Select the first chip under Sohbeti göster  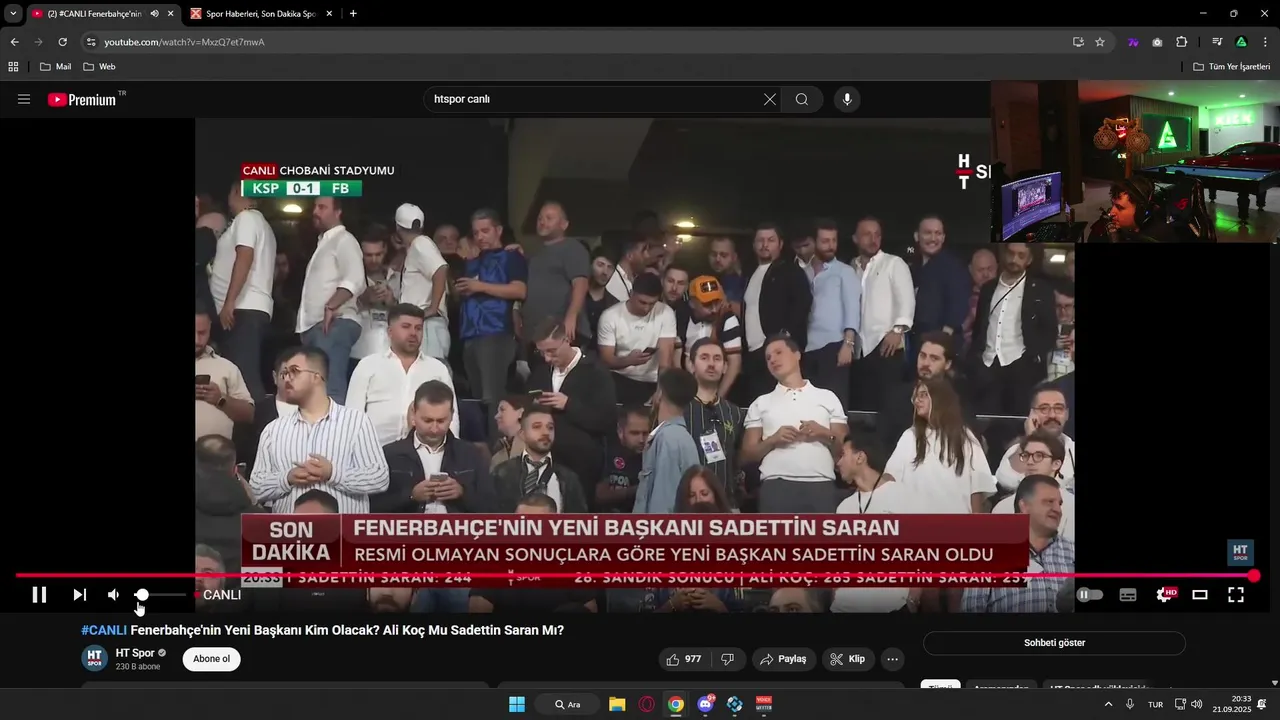coord(940,687)
